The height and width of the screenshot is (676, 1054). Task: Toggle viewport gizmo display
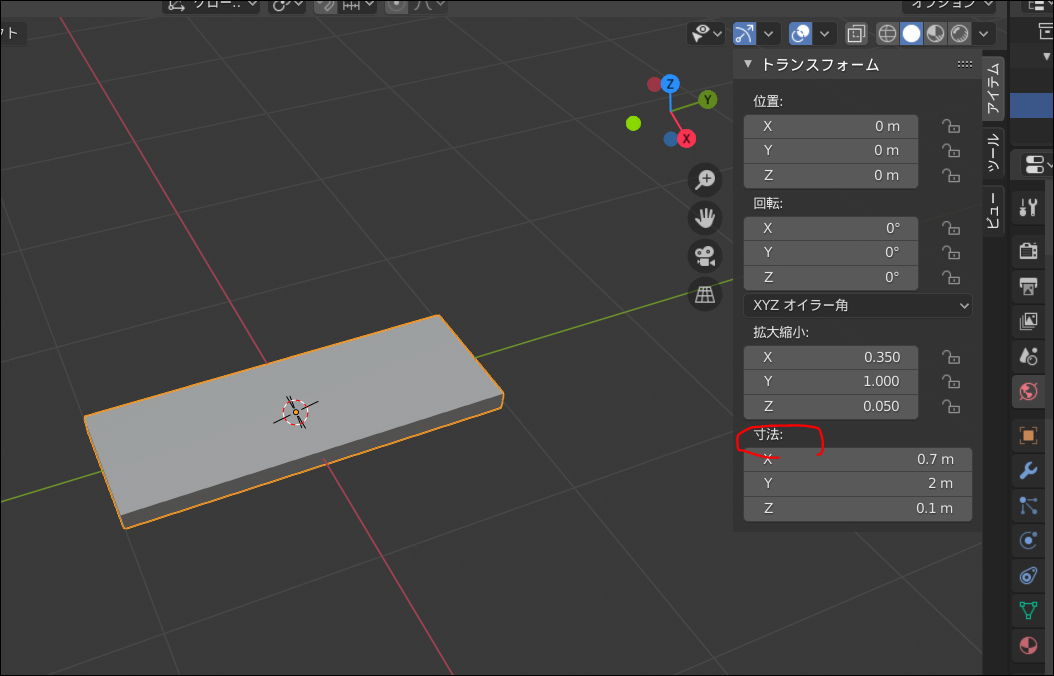[744, 34]
